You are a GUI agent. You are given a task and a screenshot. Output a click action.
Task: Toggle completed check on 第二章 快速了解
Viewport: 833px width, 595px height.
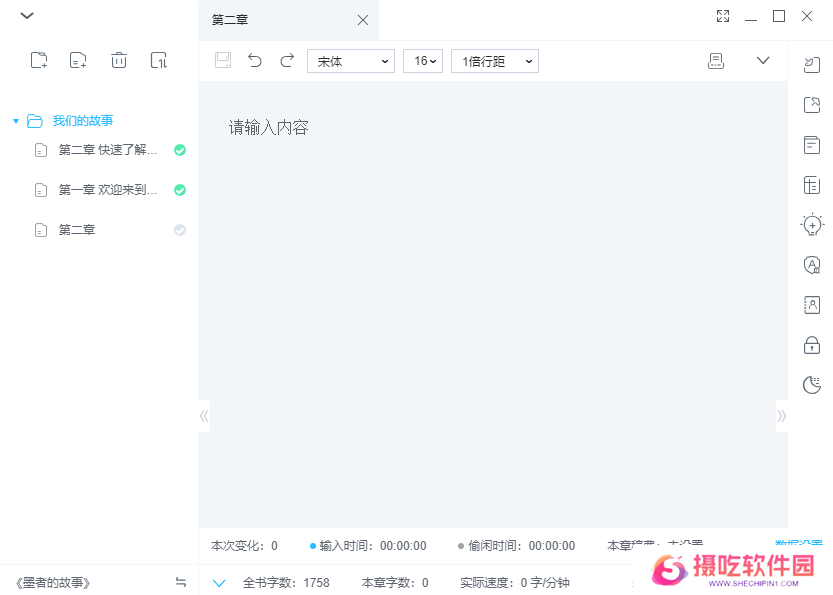click(180, 150)
